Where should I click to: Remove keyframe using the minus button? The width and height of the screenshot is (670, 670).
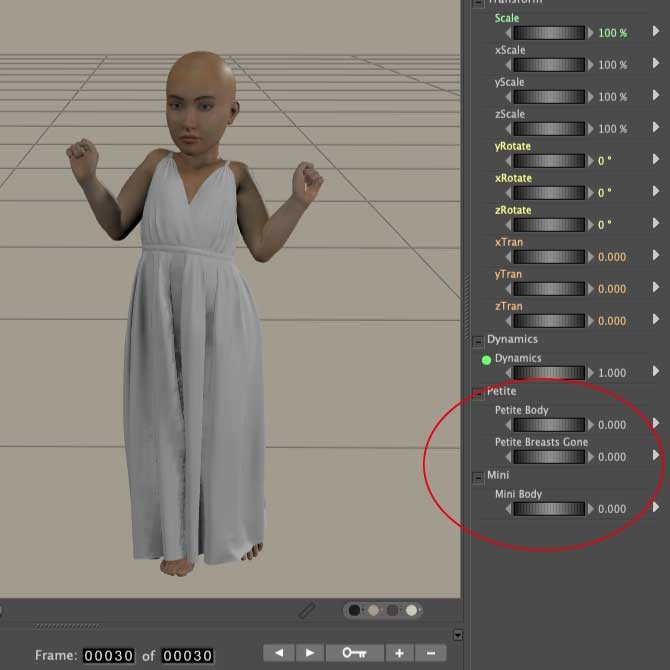click(430, 653)
